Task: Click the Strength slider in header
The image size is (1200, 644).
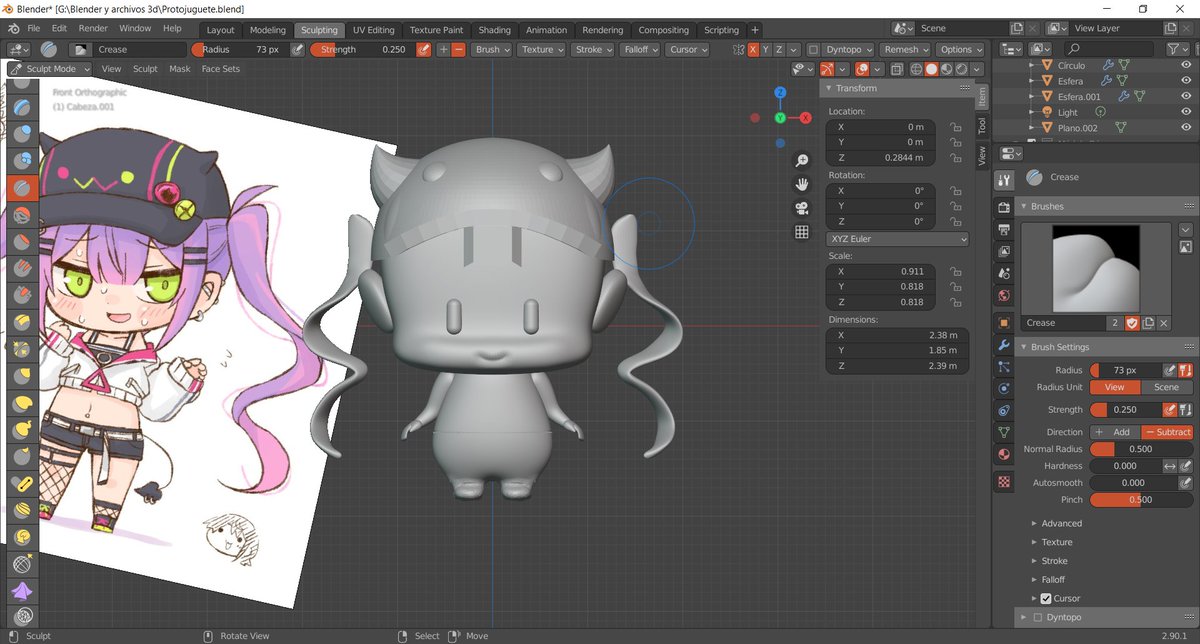Action: click(x=362, y=49)
